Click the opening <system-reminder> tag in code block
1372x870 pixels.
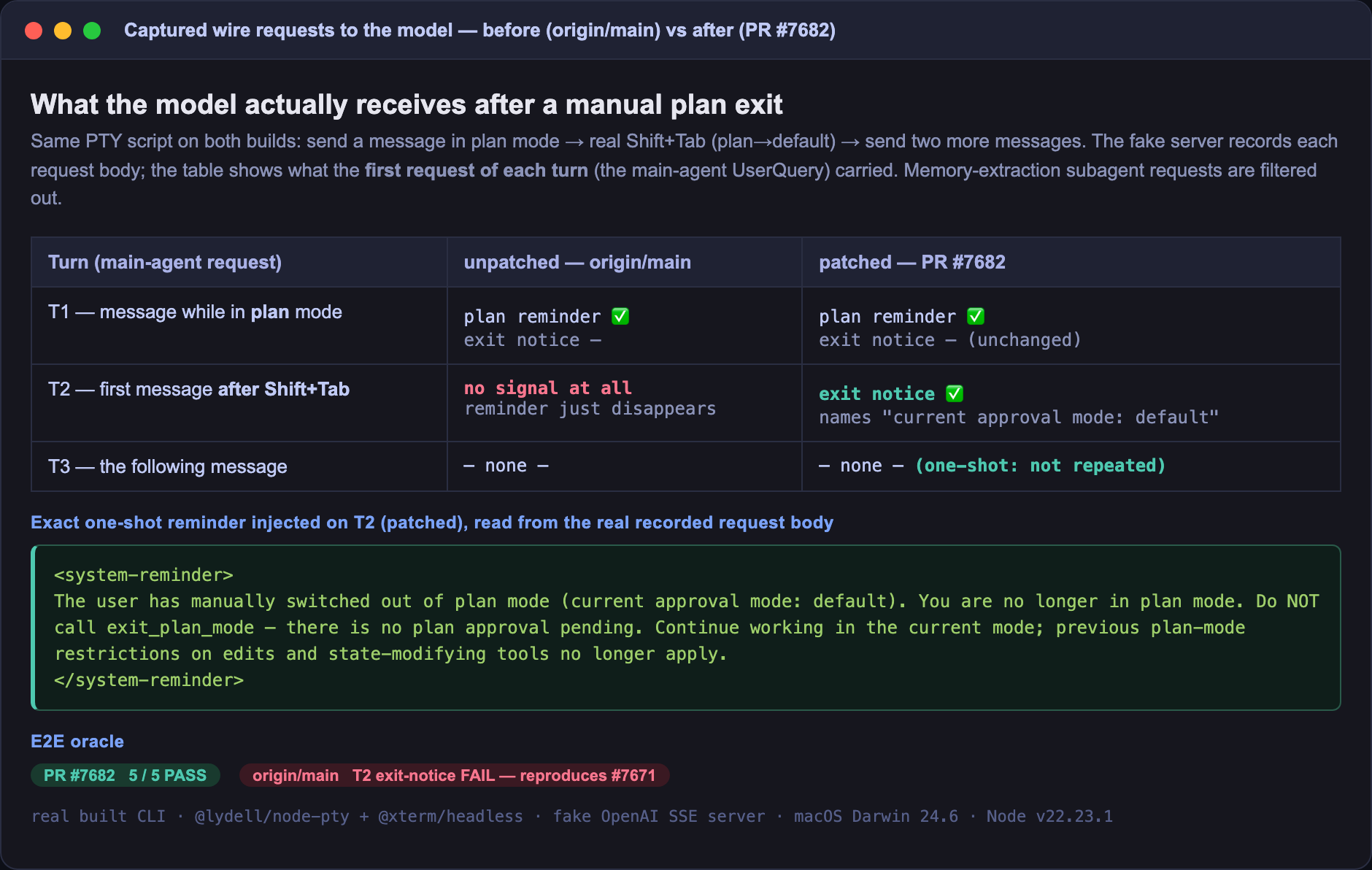point(144,575)
